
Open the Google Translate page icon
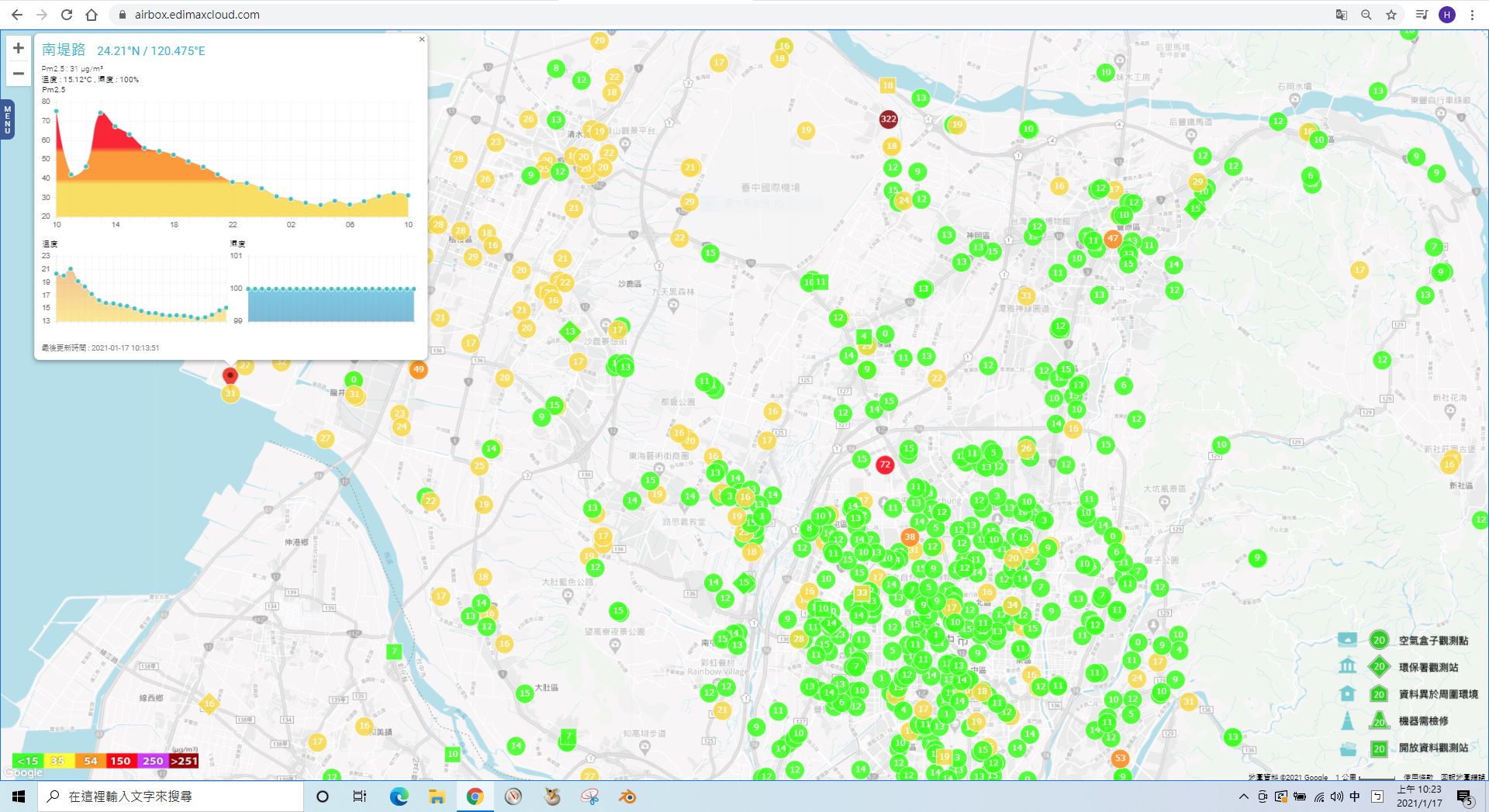pos(1341,15)
